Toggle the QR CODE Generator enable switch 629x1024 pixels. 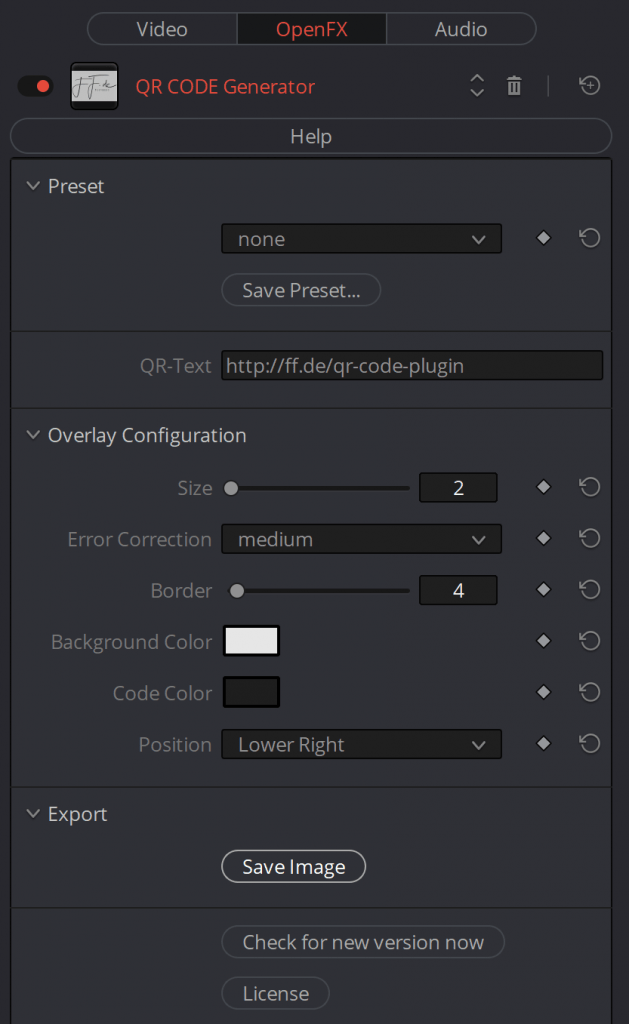(x=34, y=86)
